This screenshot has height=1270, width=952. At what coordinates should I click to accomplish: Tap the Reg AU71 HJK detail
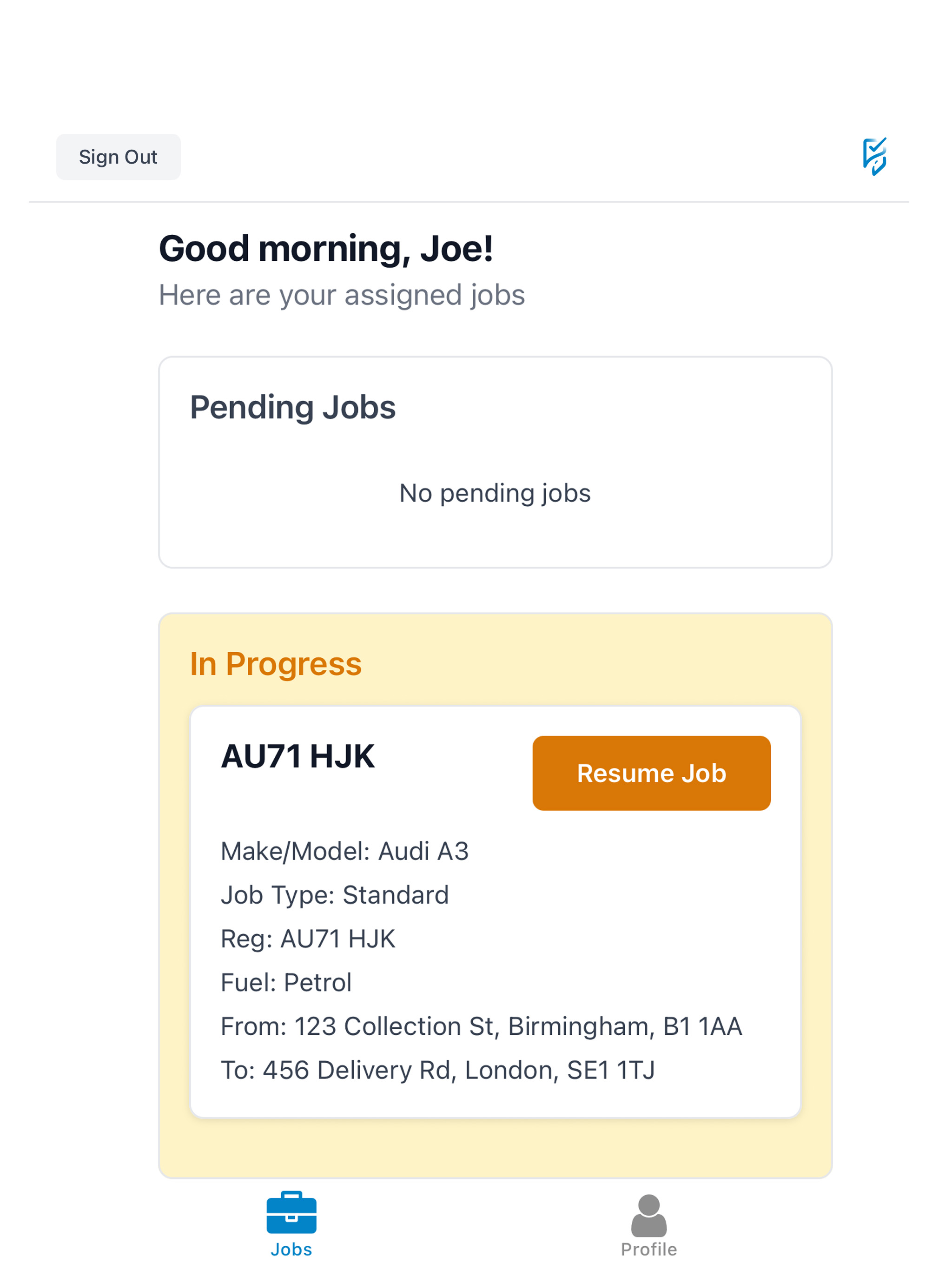point(308,939)
